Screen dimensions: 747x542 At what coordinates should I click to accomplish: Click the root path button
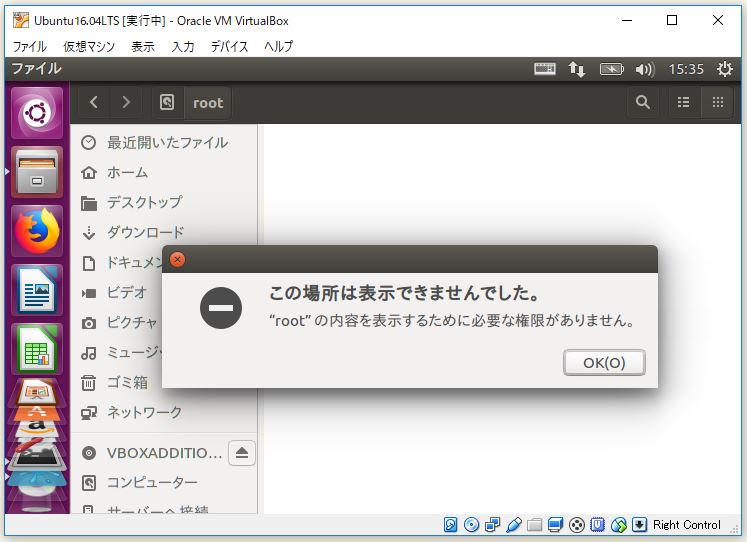pos(208,102)
